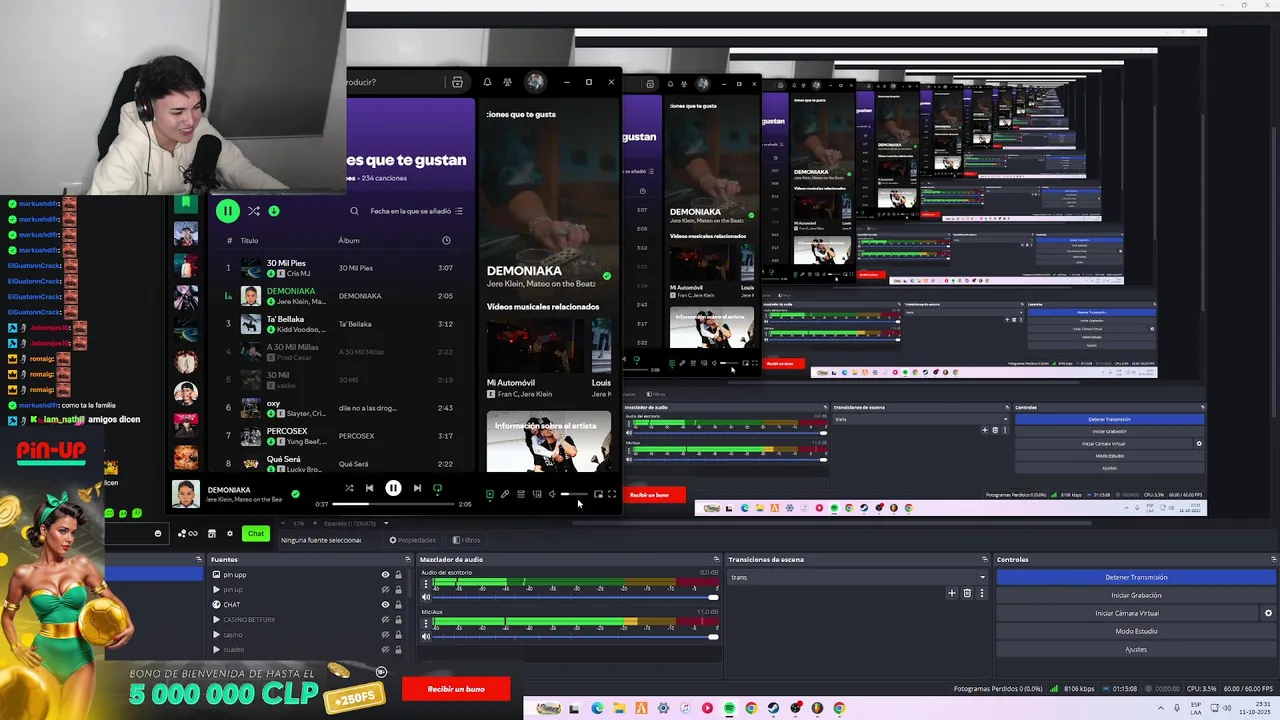Viewport: 1280px width, 720px height.
Task: Toggle shuffle in Spotify player bar
Action: (349, 488)
